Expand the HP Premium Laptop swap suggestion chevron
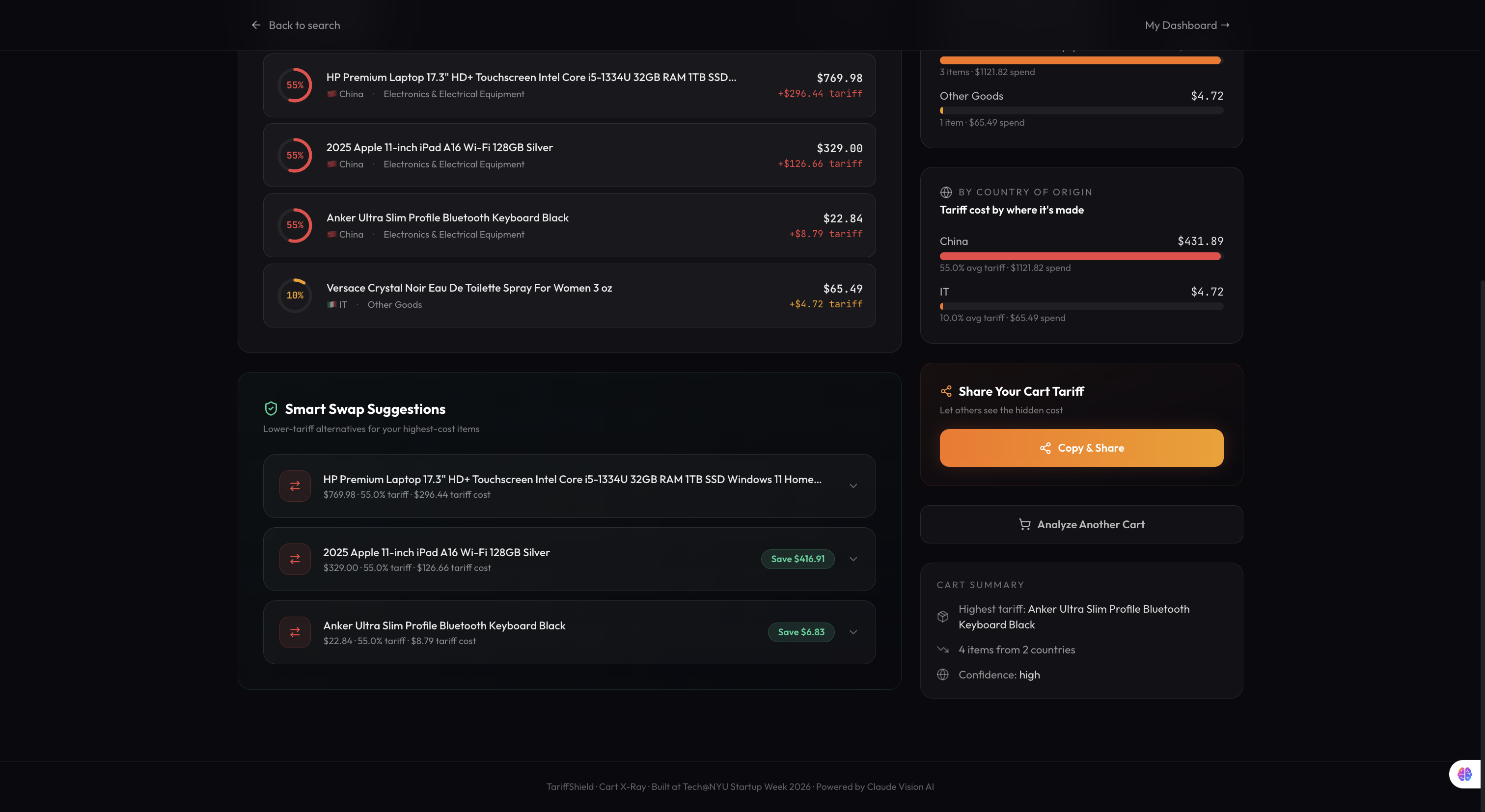1485x812 pixels. point(853,486)
